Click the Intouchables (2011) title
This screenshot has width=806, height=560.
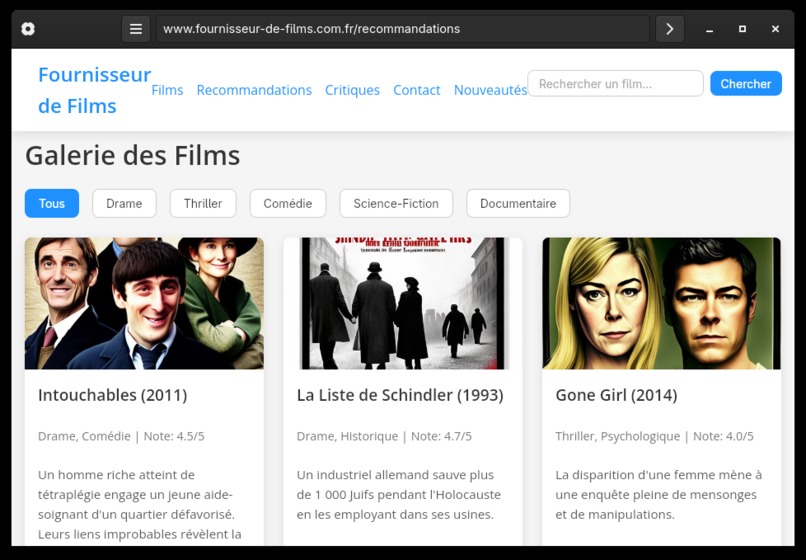tap(113, 395)
